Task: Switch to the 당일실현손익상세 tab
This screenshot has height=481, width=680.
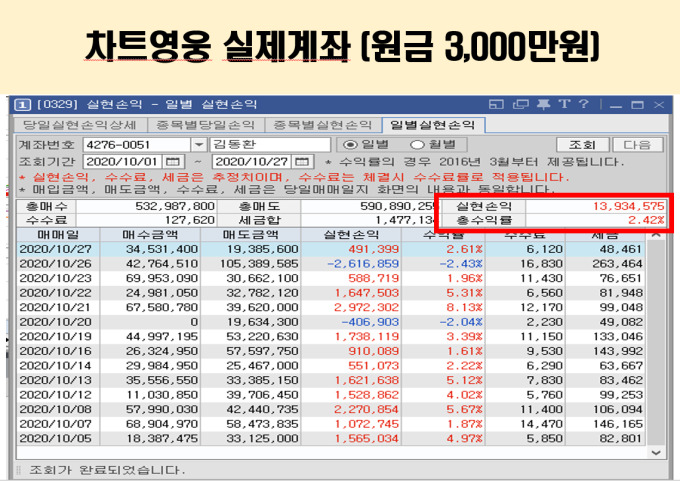Action: [x=78, y=125]
